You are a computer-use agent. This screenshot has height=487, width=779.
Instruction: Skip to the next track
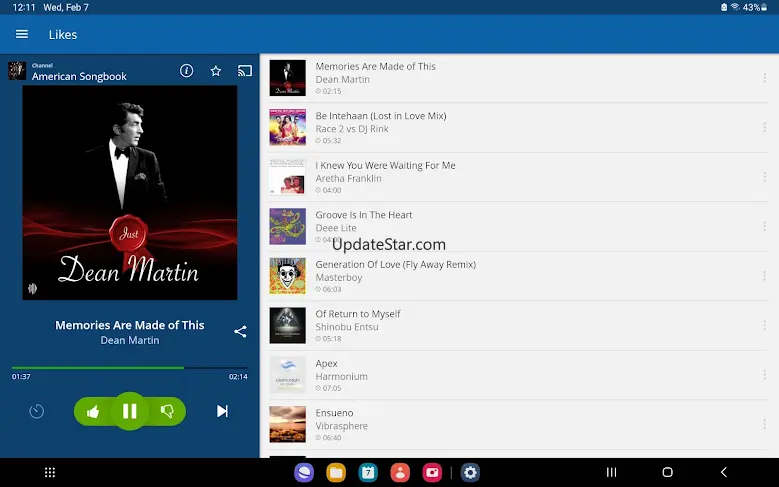pyautogui.click(x=222, y=411)
